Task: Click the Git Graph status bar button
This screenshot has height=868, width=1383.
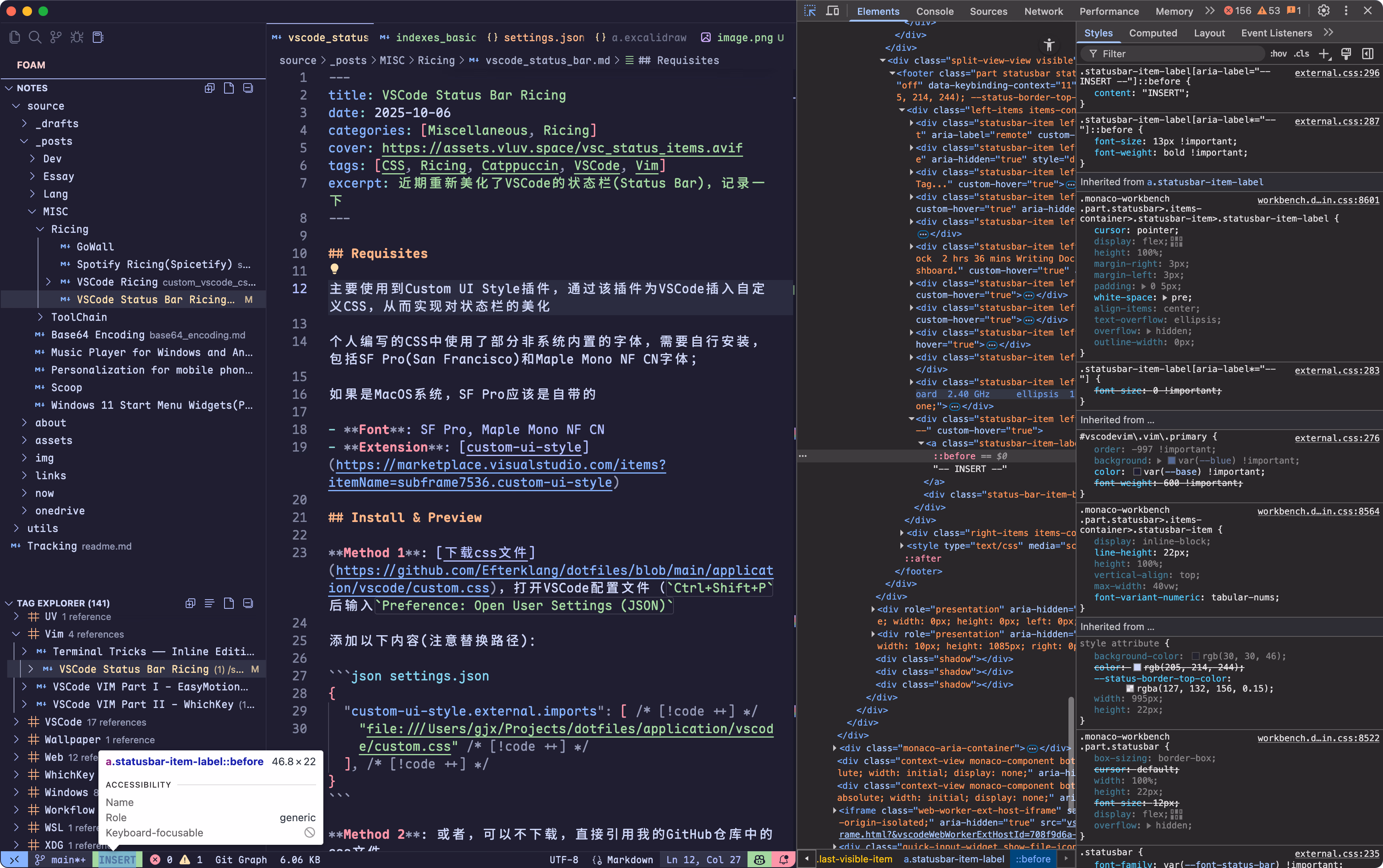Action: click(x=241, y=859)
